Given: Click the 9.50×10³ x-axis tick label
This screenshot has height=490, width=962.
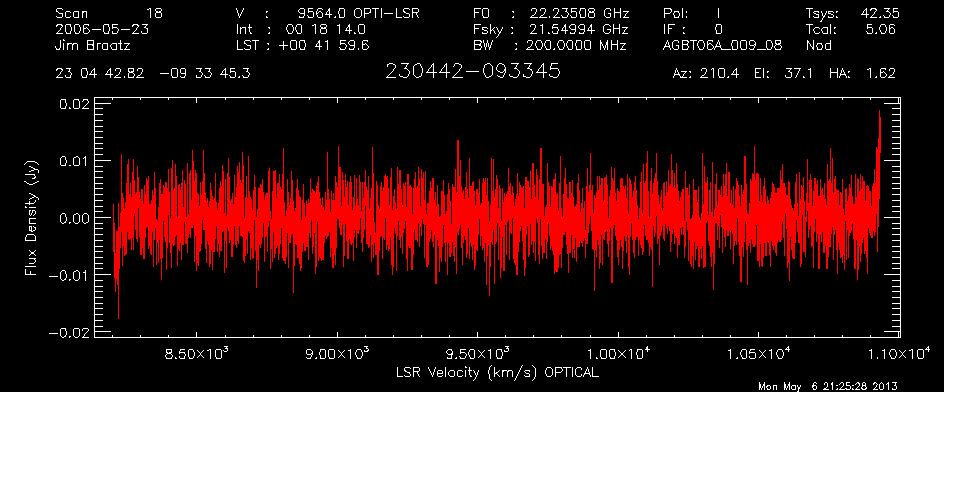Looking at the screenshot, I should (x=477, y=354).
